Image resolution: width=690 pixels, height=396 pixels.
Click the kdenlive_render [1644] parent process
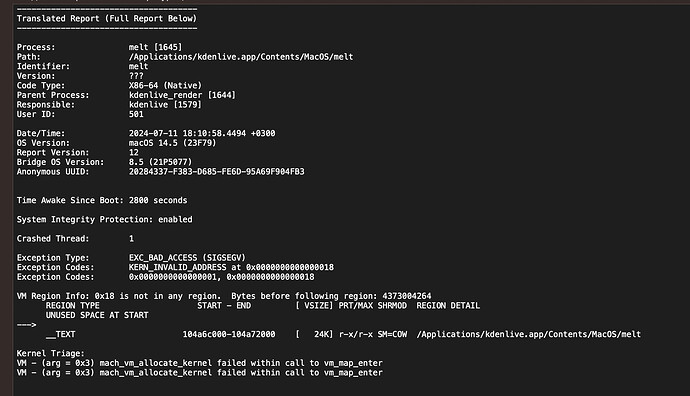[182, 95]
